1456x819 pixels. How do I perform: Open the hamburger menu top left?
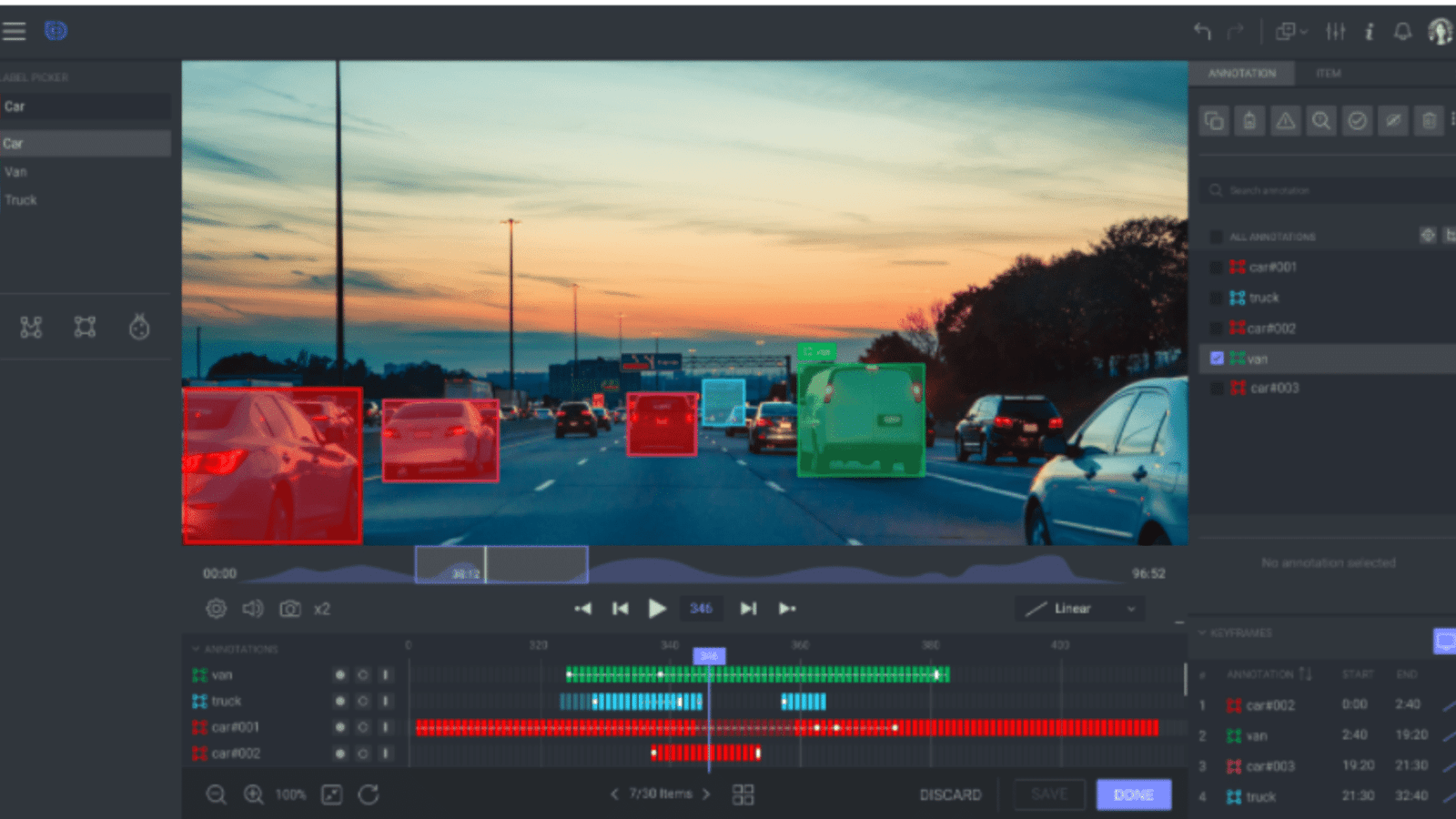(x=14, y=30)
